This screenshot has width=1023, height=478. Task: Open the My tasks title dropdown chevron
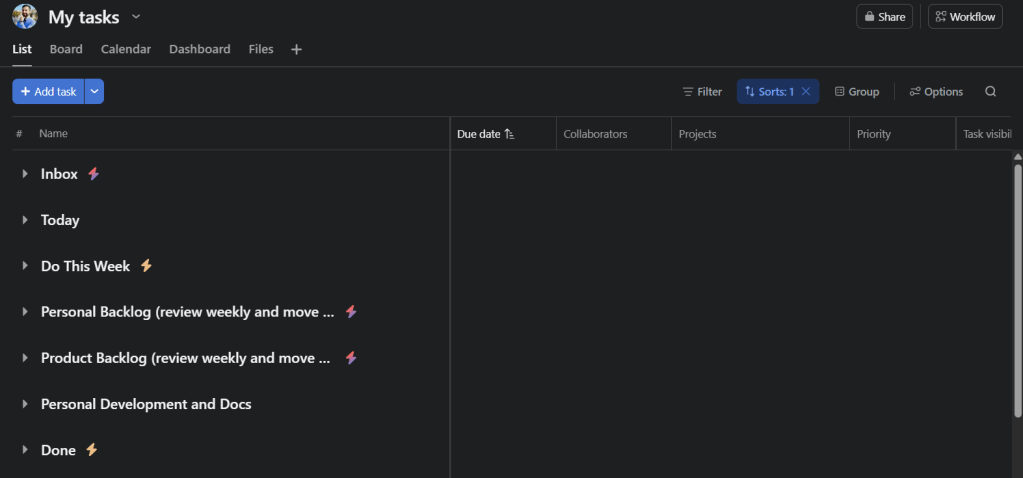(x=136, y=17)
